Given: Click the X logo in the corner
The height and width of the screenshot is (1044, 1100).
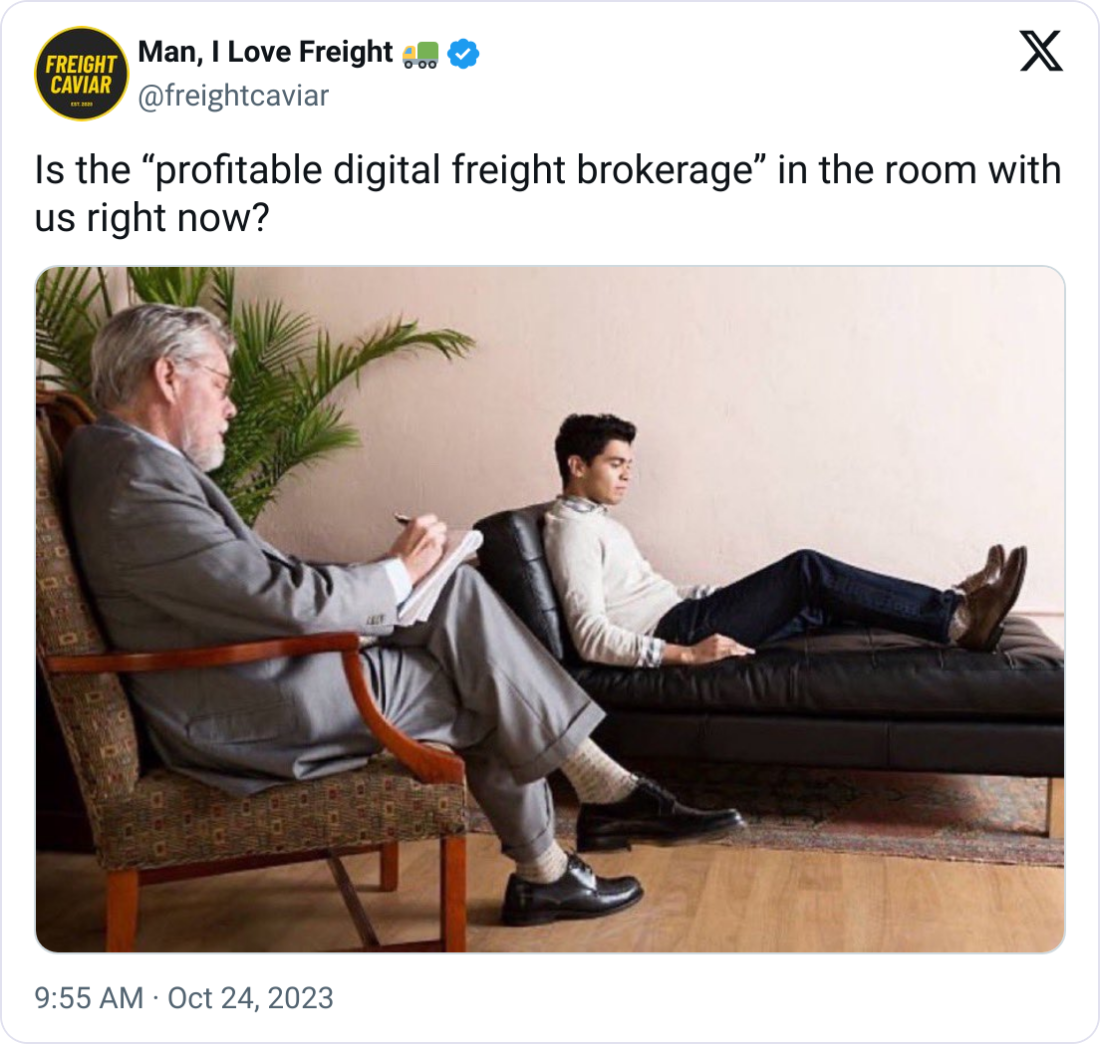Looking at the screenshot, I should [x=1041, y=51].
